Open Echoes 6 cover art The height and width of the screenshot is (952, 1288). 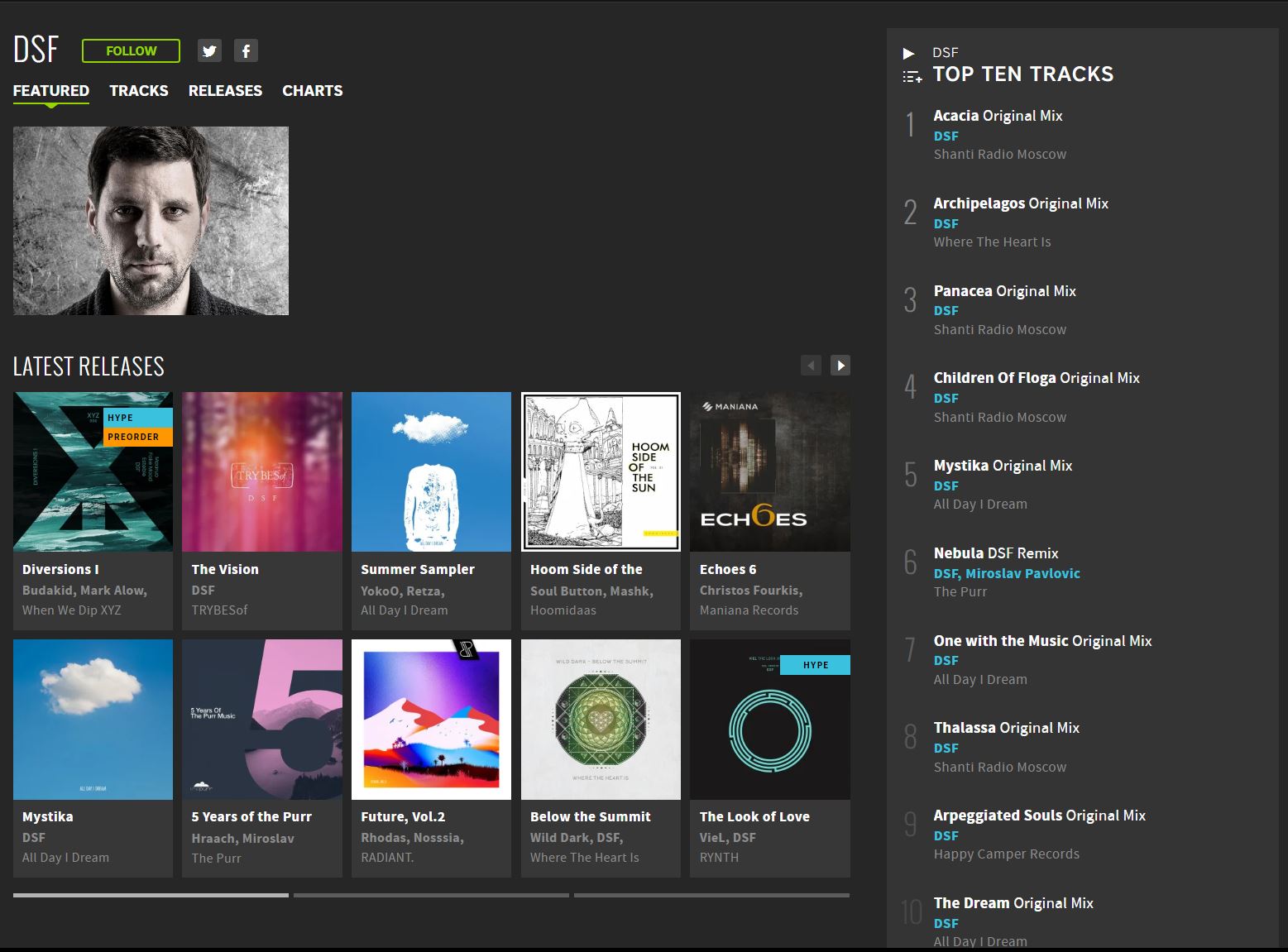pos(770,471)
